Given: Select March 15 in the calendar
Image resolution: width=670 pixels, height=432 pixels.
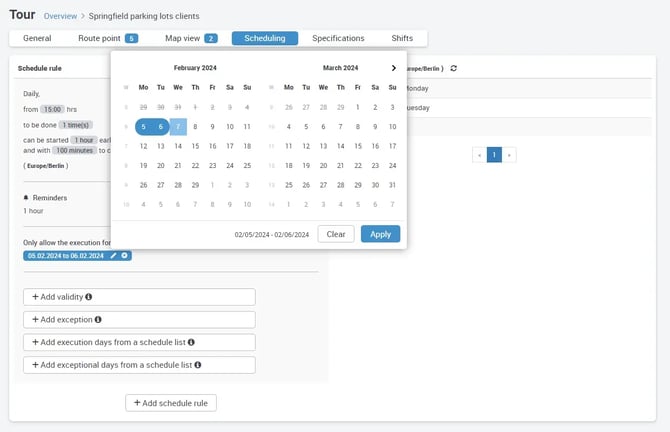Looking at the screenshot, I should [358, 146].
